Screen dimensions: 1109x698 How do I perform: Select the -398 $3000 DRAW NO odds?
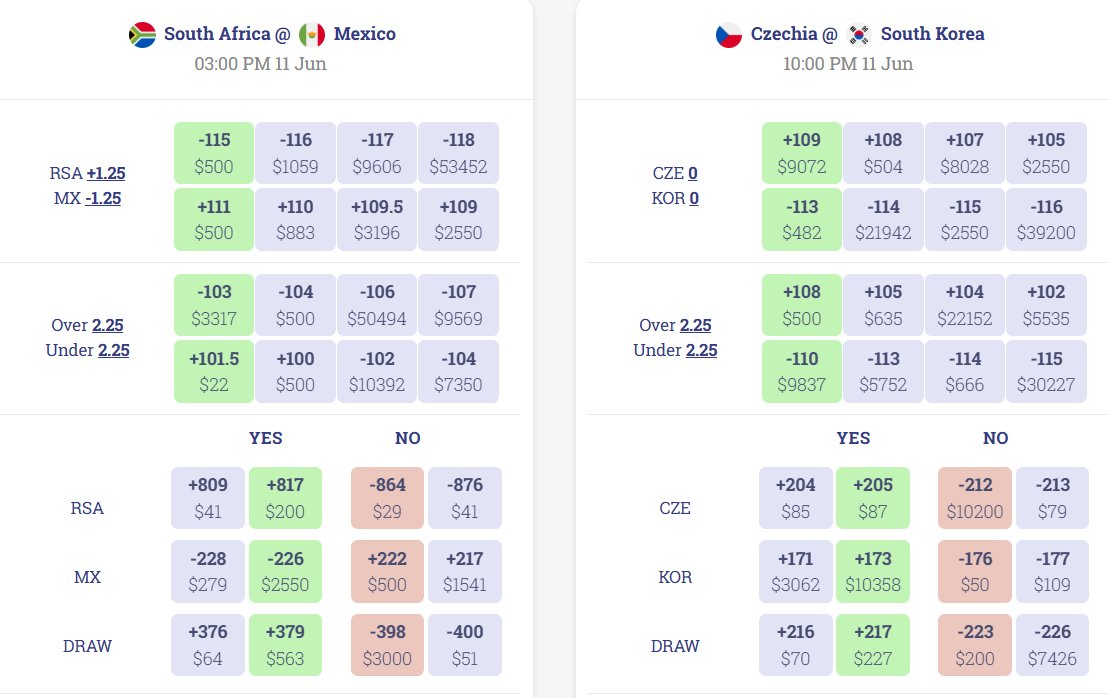387,645
